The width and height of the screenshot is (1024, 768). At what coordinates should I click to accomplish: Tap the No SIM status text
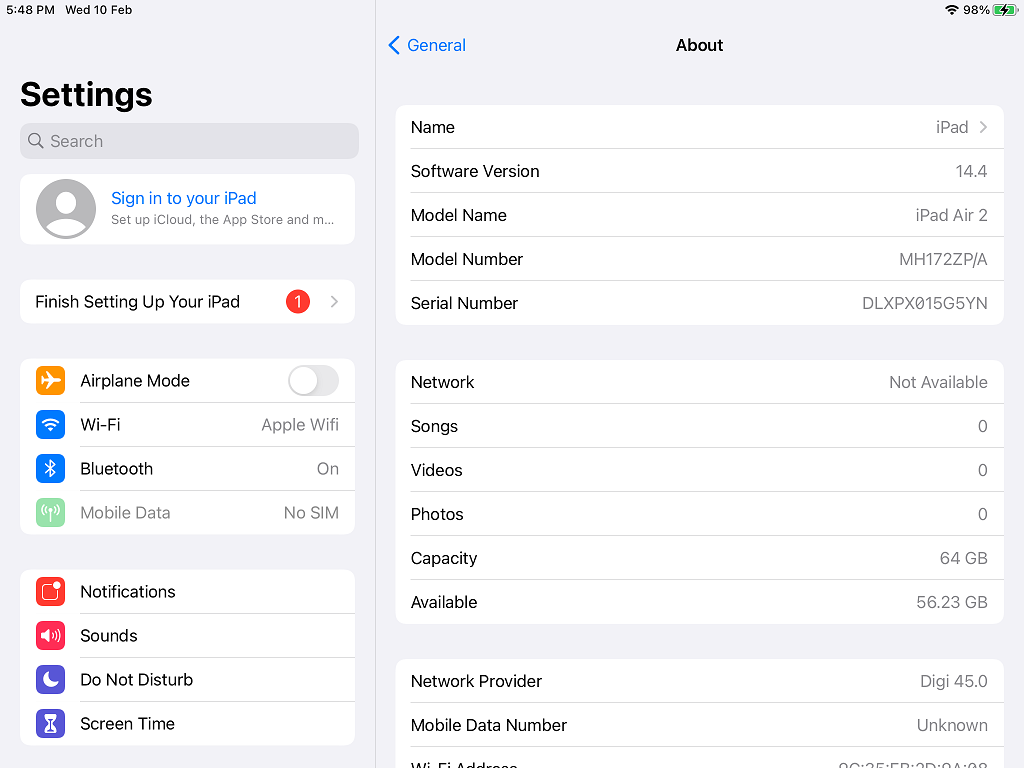click(311, 513)
